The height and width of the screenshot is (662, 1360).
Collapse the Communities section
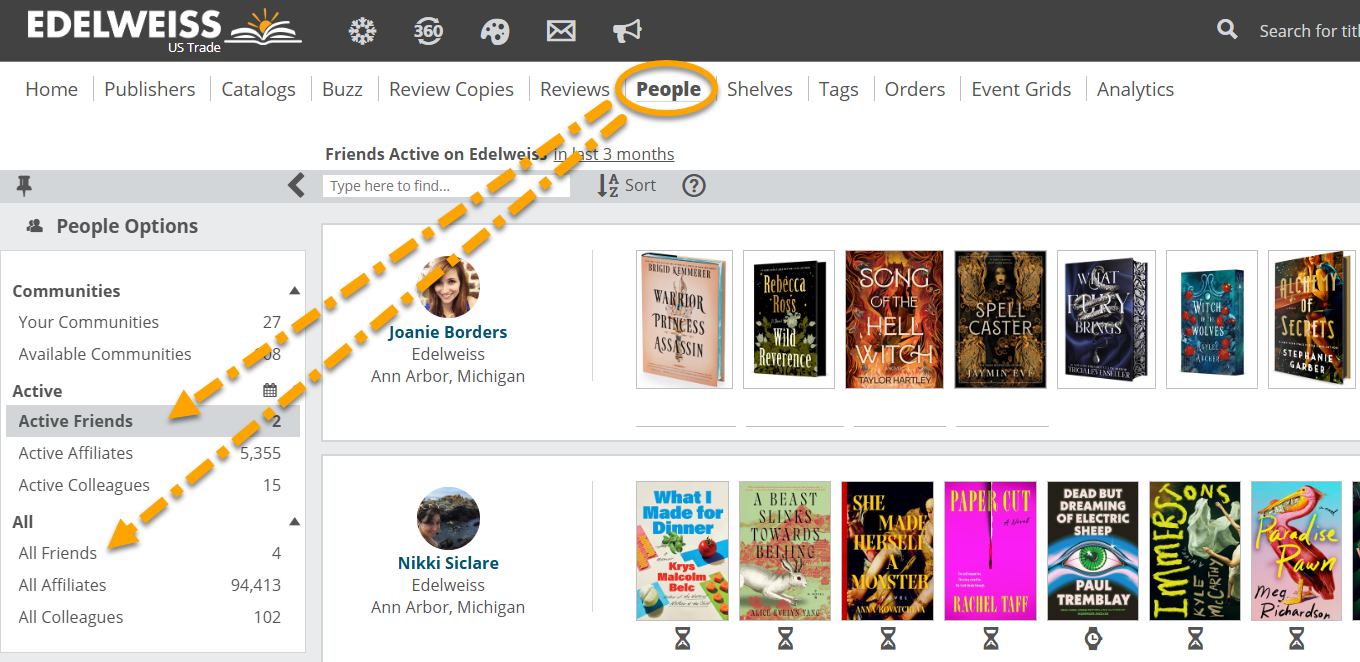click(294, 291)
